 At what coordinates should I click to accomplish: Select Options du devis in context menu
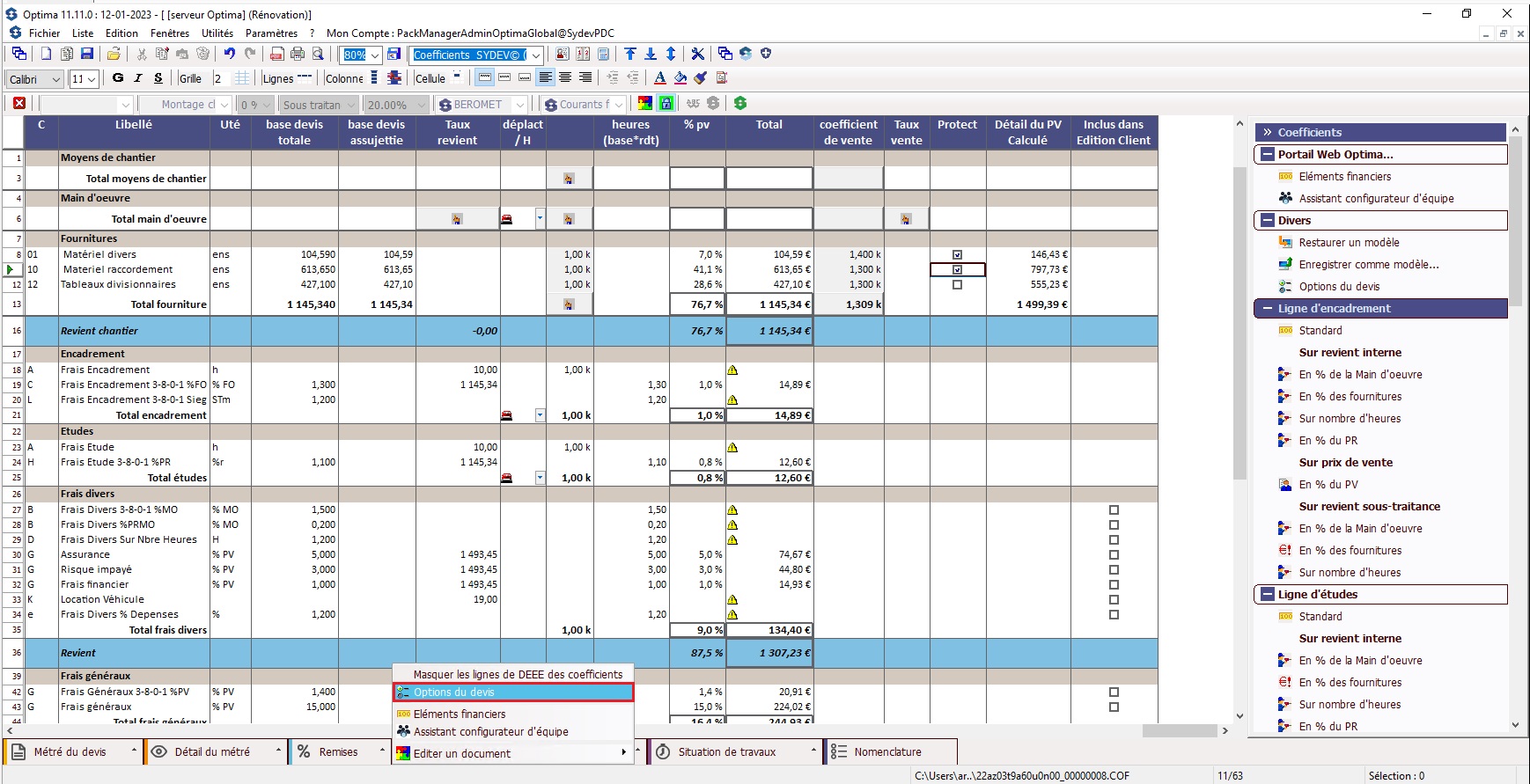coord(513,692)
